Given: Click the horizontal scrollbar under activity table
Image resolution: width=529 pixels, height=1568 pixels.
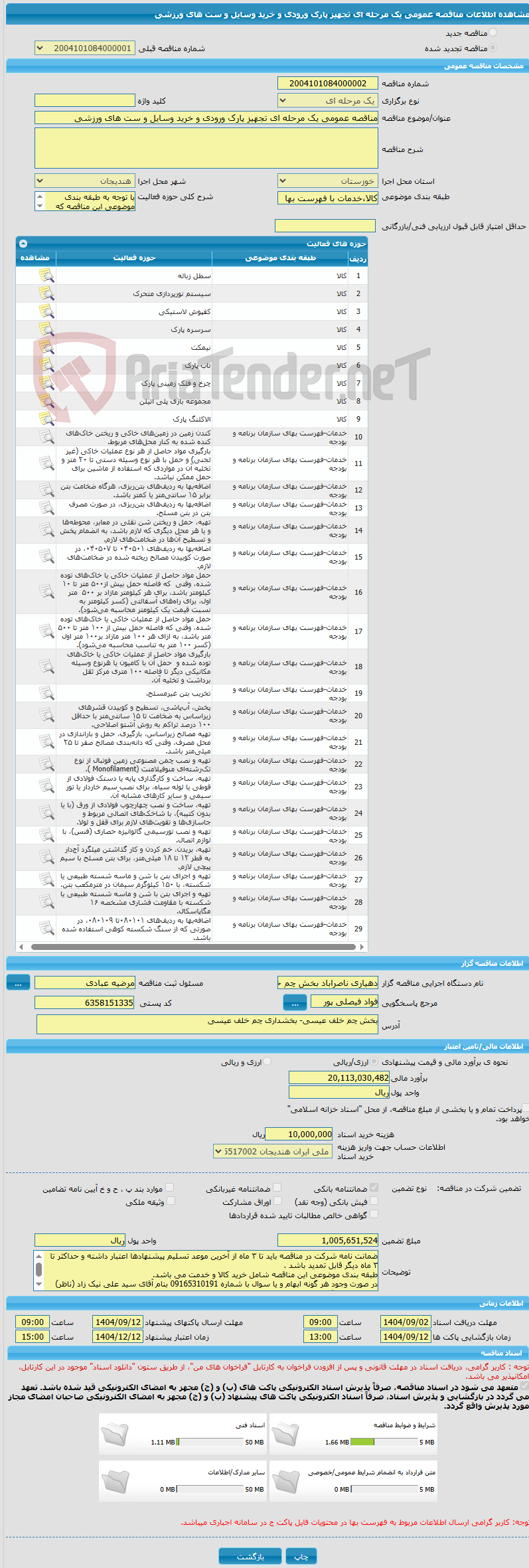Looking at the screenshot, I should click(x=193, y=947).
